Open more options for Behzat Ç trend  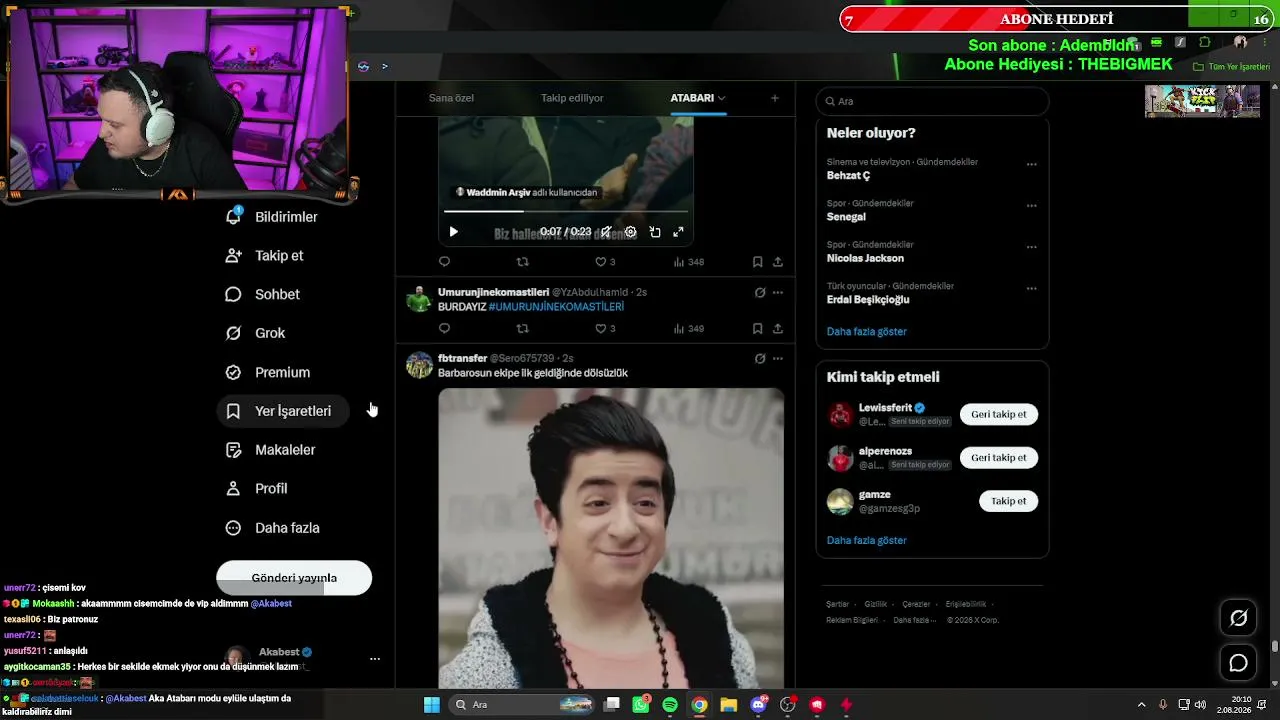click(1031, 164)
